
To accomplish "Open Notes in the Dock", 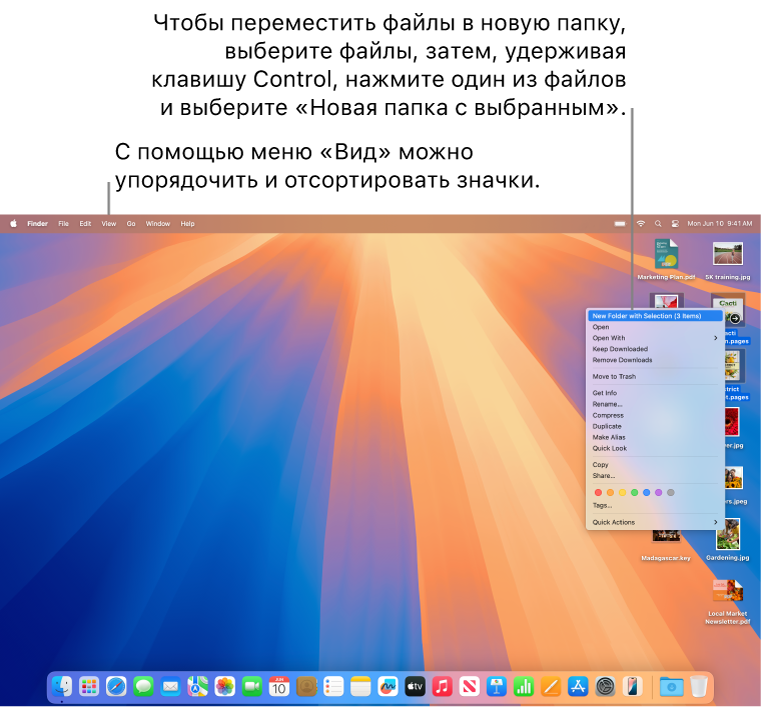I will point(361,687).
